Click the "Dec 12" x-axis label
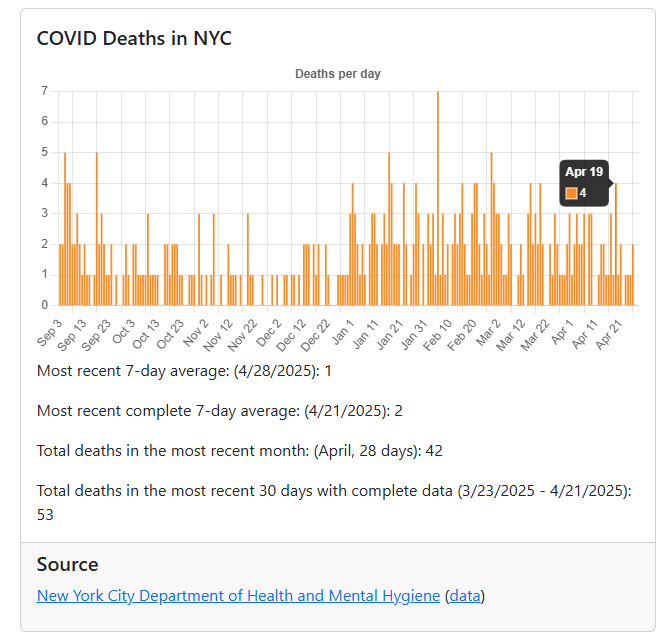The image size is (666, 639). tap(293, 334)
